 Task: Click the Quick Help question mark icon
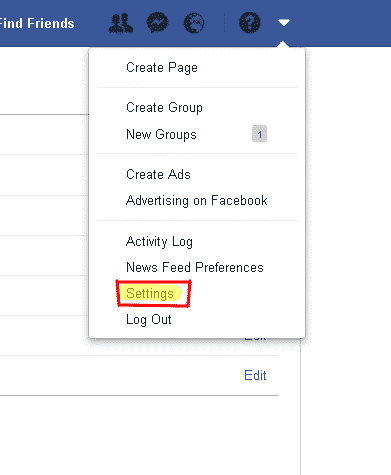pyautogui.click(x=249, y=23)
